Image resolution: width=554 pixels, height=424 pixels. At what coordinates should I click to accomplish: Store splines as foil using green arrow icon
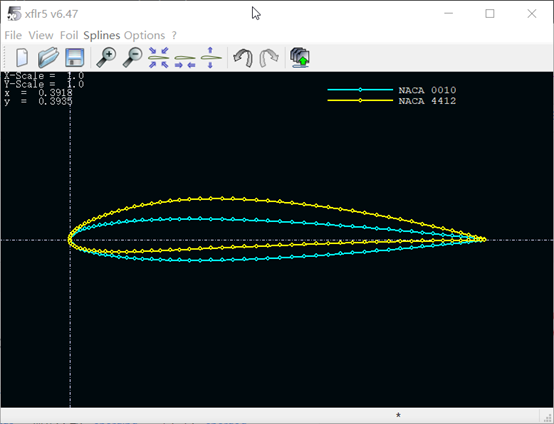click(x=300, y=58)
